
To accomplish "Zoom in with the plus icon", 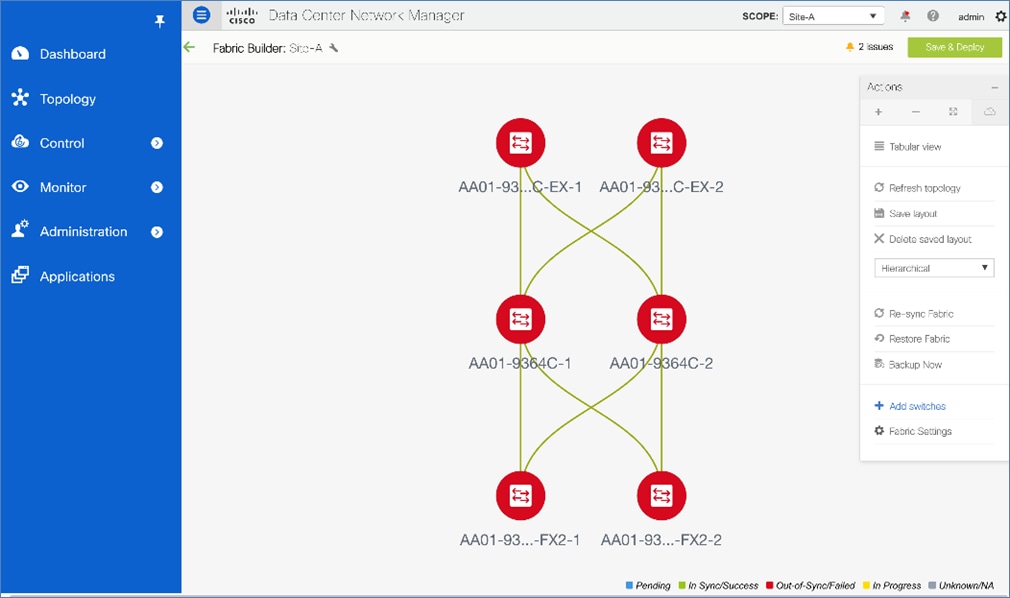I will [878, 112].
